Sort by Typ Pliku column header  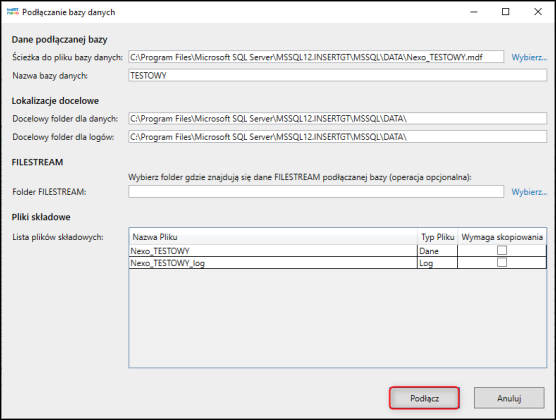[x=438, y=237]
